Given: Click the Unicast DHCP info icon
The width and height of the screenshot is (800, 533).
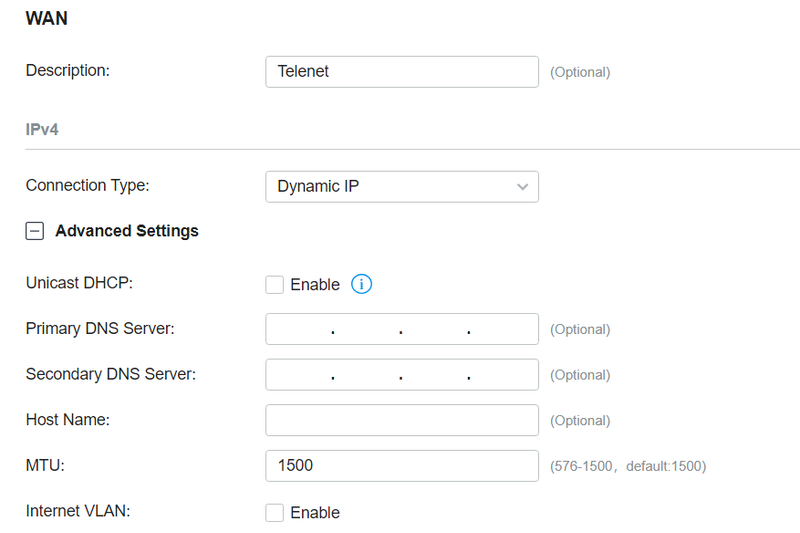Looking at the screenshot, I should 362,285.
